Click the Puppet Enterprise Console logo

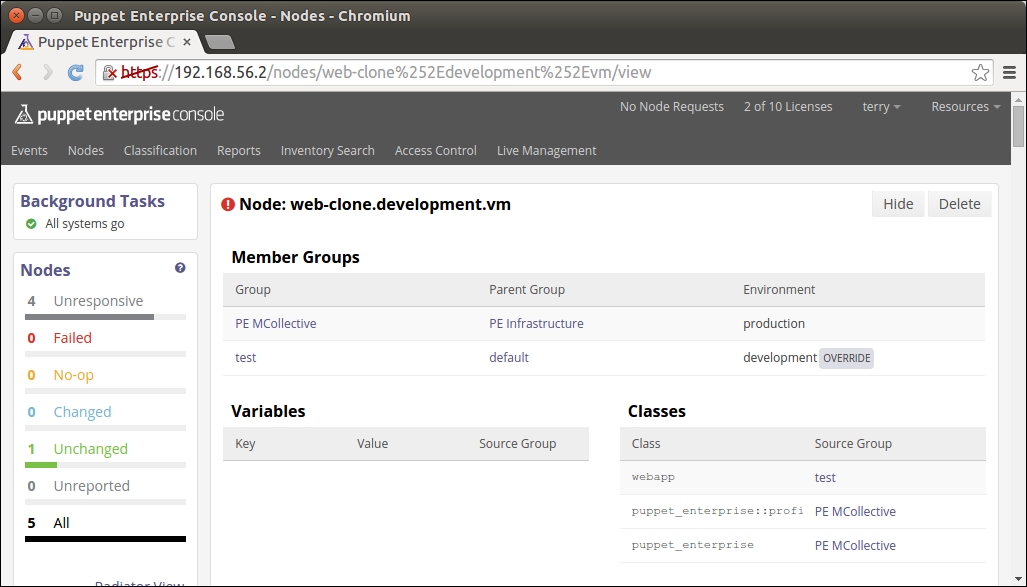119,114
